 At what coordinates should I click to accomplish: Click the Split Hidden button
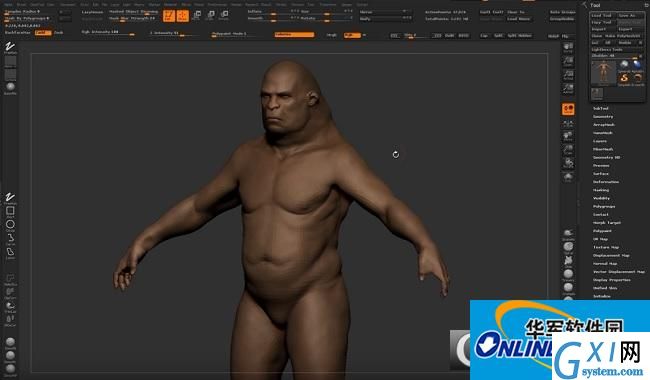[519, 36]
